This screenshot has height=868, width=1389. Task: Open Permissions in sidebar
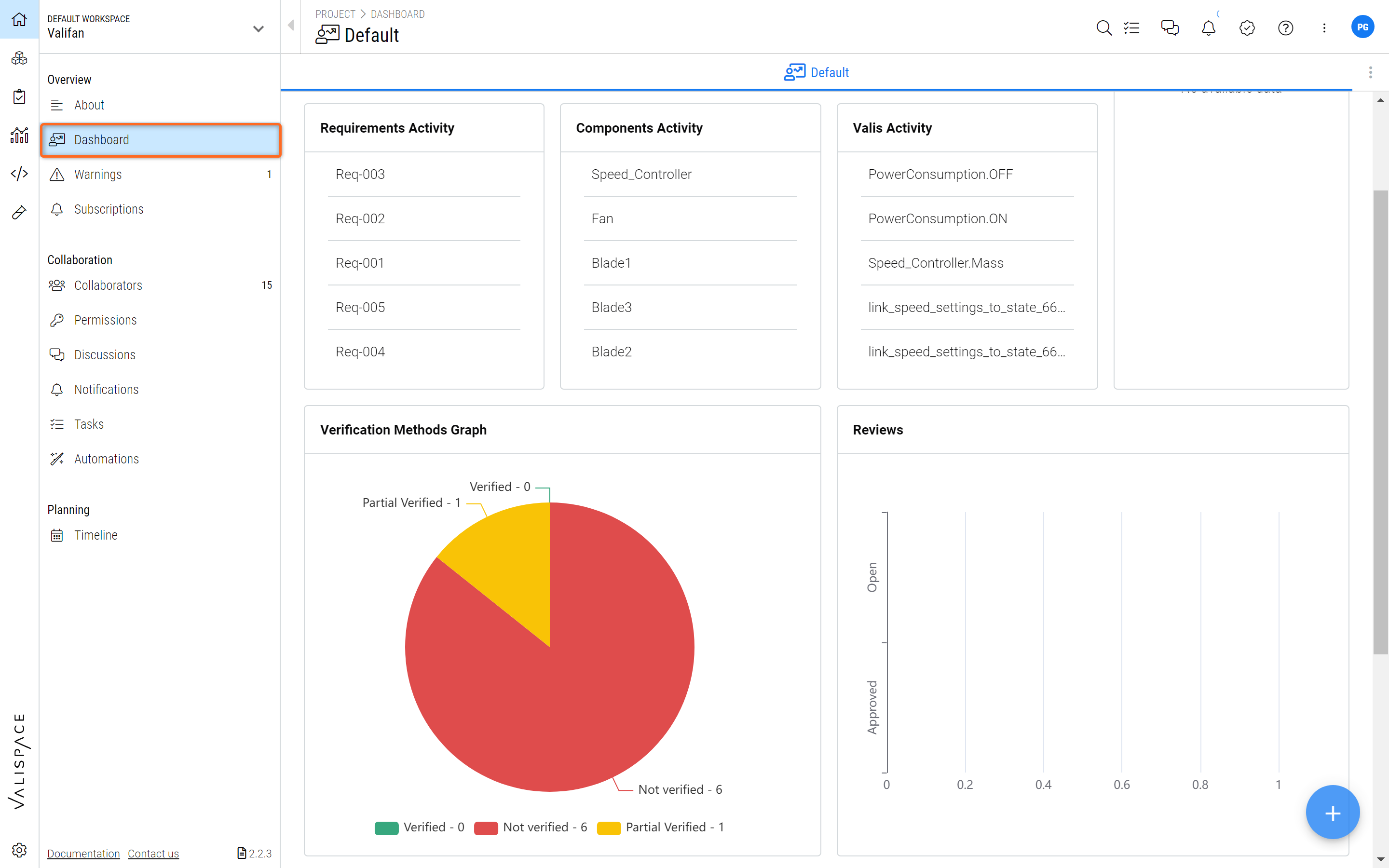[x=160, y=320]
